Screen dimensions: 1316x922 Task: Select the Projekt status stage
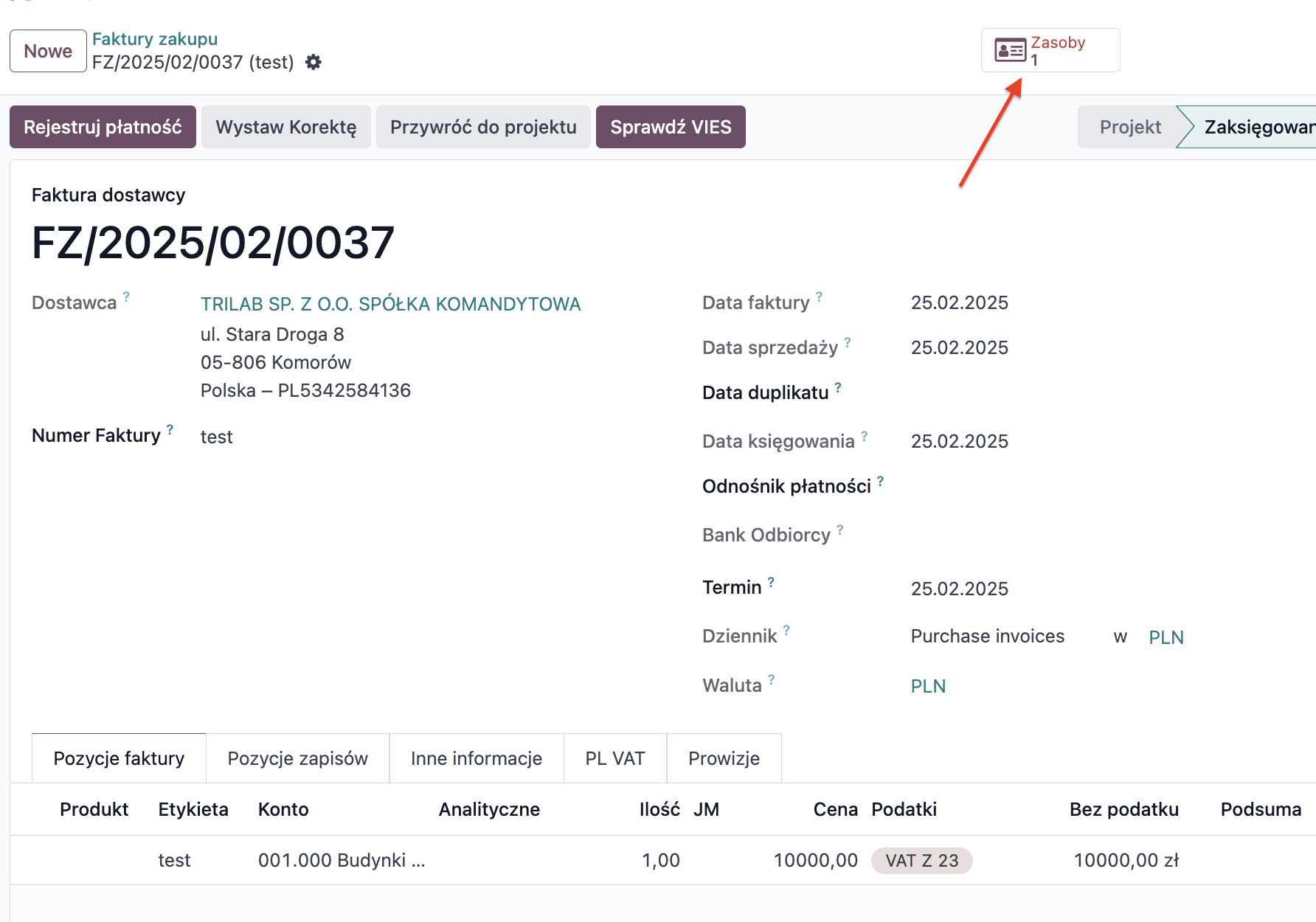coord(1130,127)
